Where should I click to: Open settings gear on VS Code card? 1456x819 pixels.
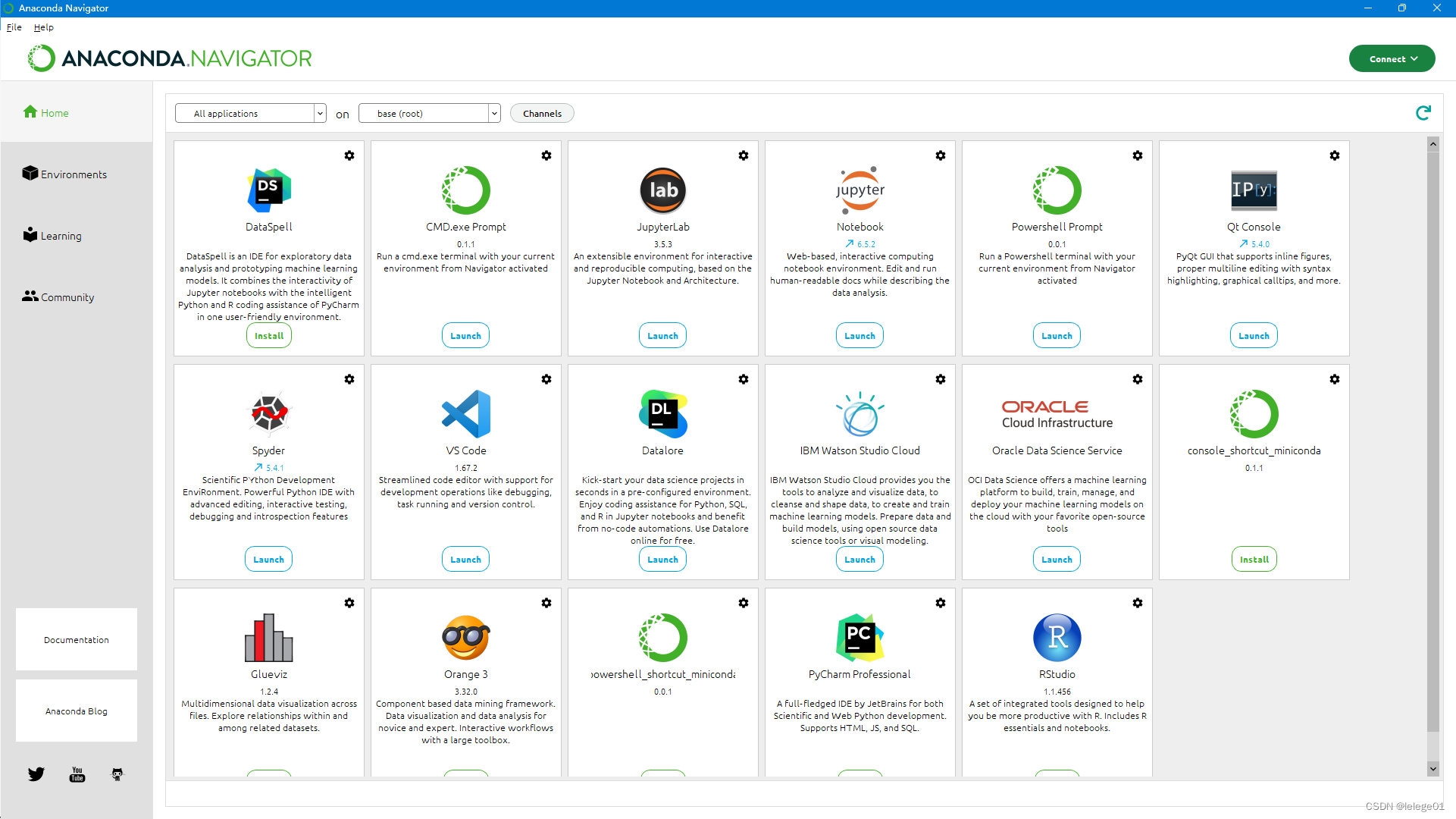pyautogui.click(x=546, y=379)
